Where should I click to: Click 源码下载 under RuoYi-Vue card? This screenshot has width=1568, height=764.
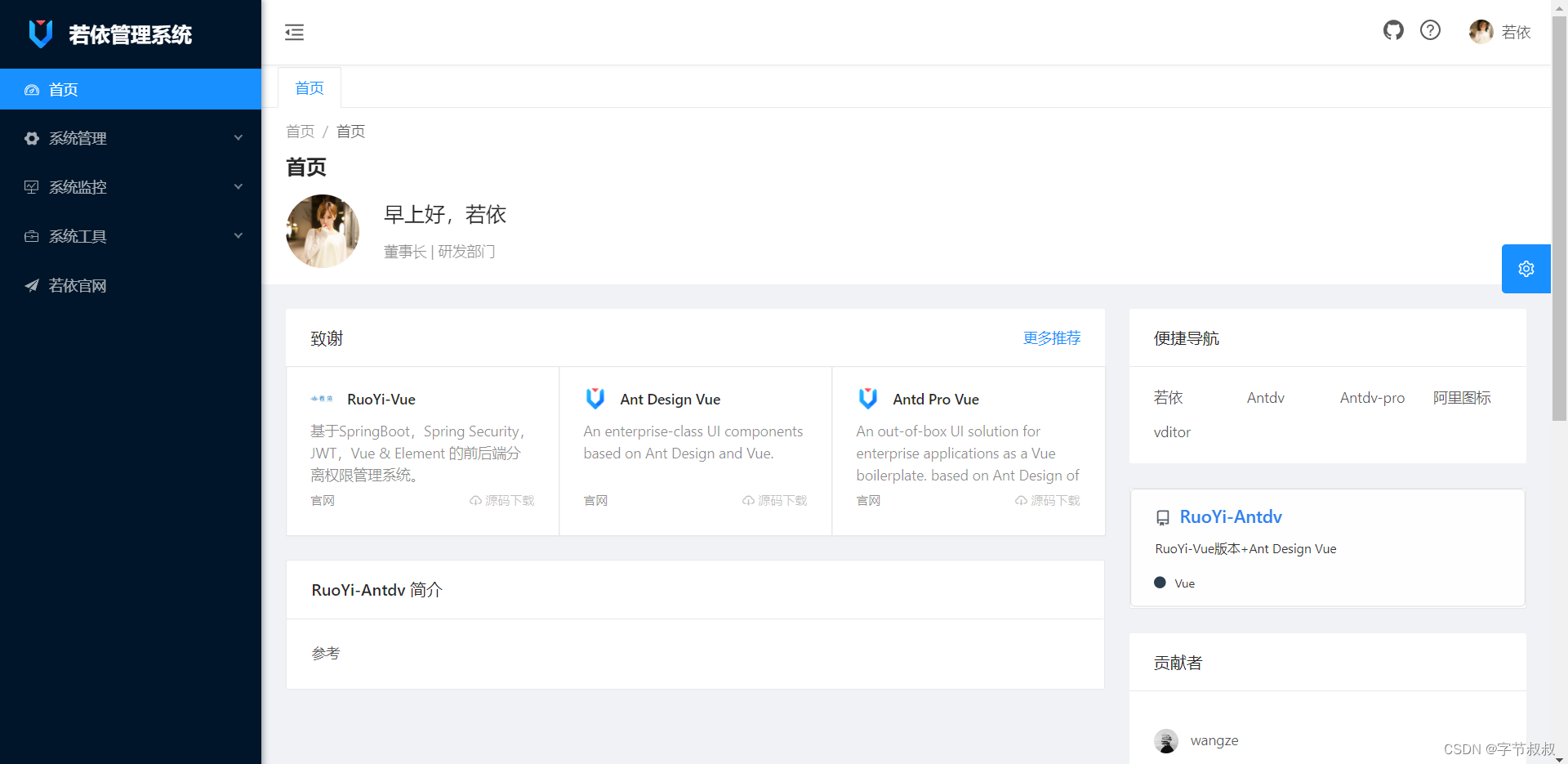501,500
